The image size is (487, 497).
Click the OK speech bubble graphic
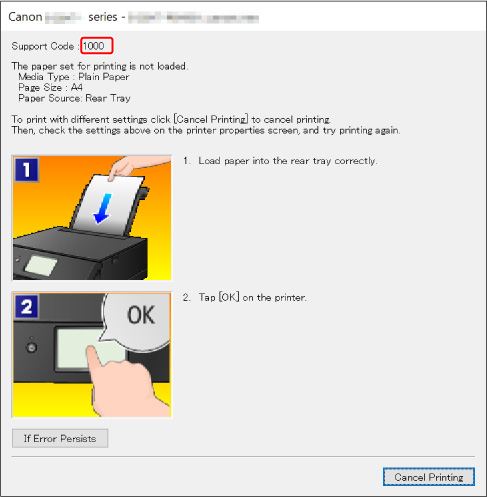(139, 318)
